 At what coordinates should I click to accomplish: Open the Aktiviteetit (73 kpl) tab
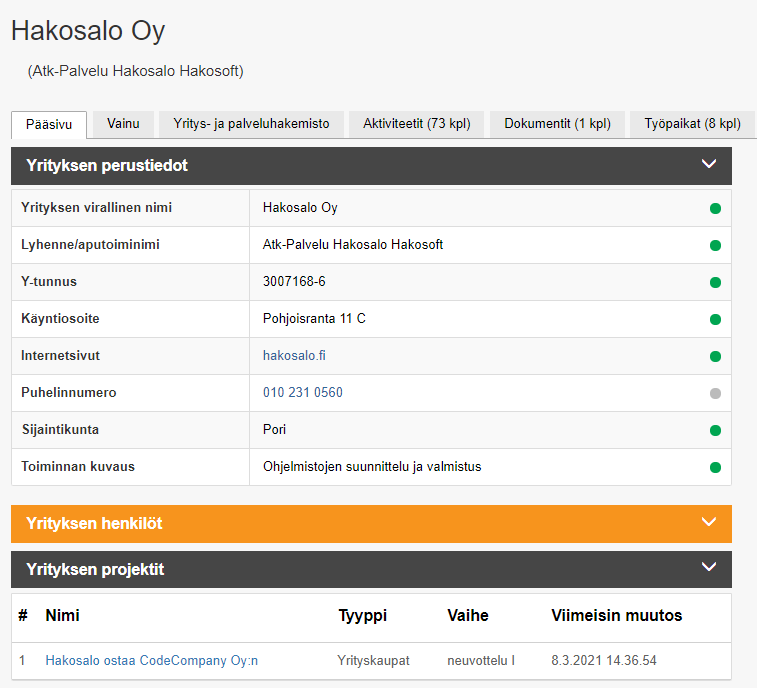point(417,124)
